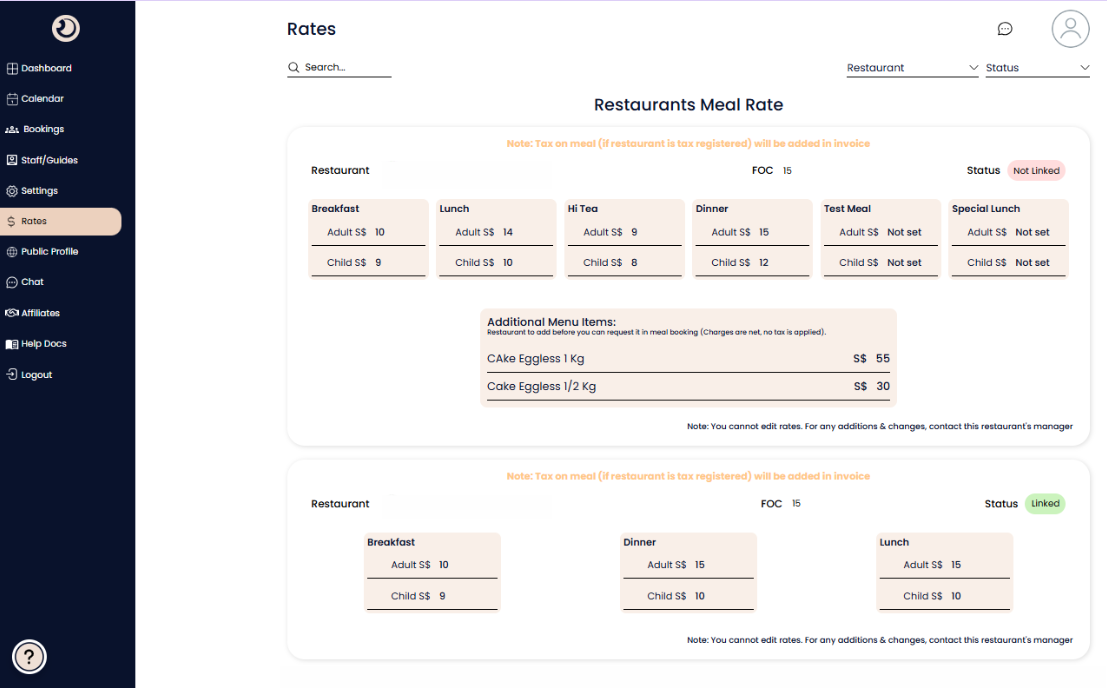Click the search magnifier icon
1107x688 pixels.
294,68
